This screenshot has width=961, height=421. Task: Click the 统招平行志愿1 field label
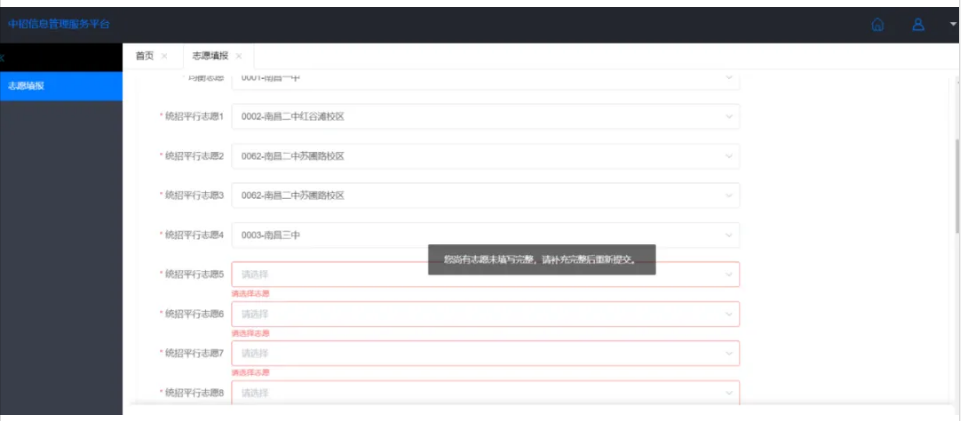pos(194,116)
